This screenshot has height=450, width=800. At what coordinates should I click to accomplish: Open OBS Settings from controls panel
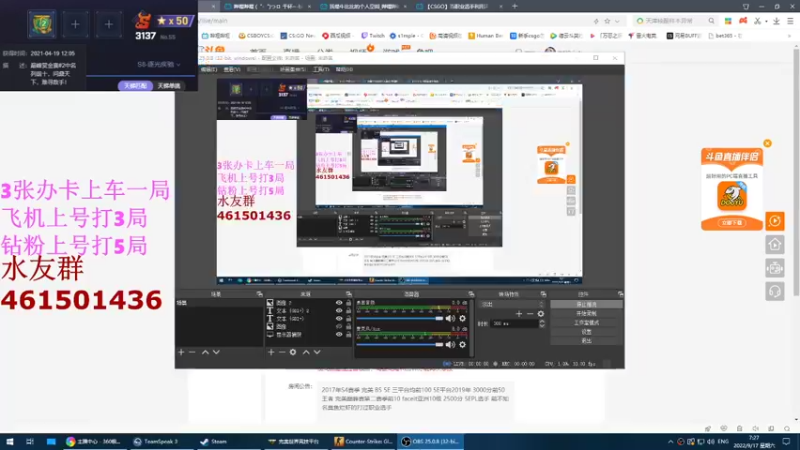point(586,332)
